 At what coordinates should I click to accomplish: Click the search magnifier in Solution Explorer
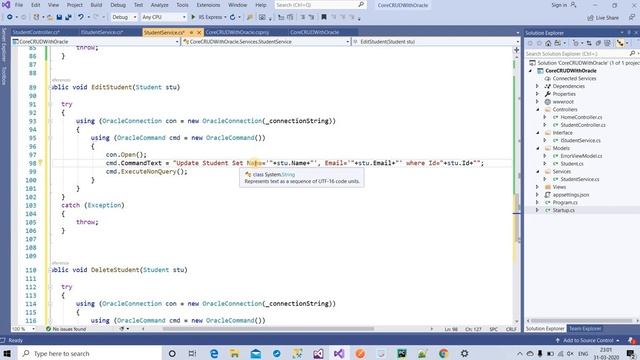(x=632, y=53)
